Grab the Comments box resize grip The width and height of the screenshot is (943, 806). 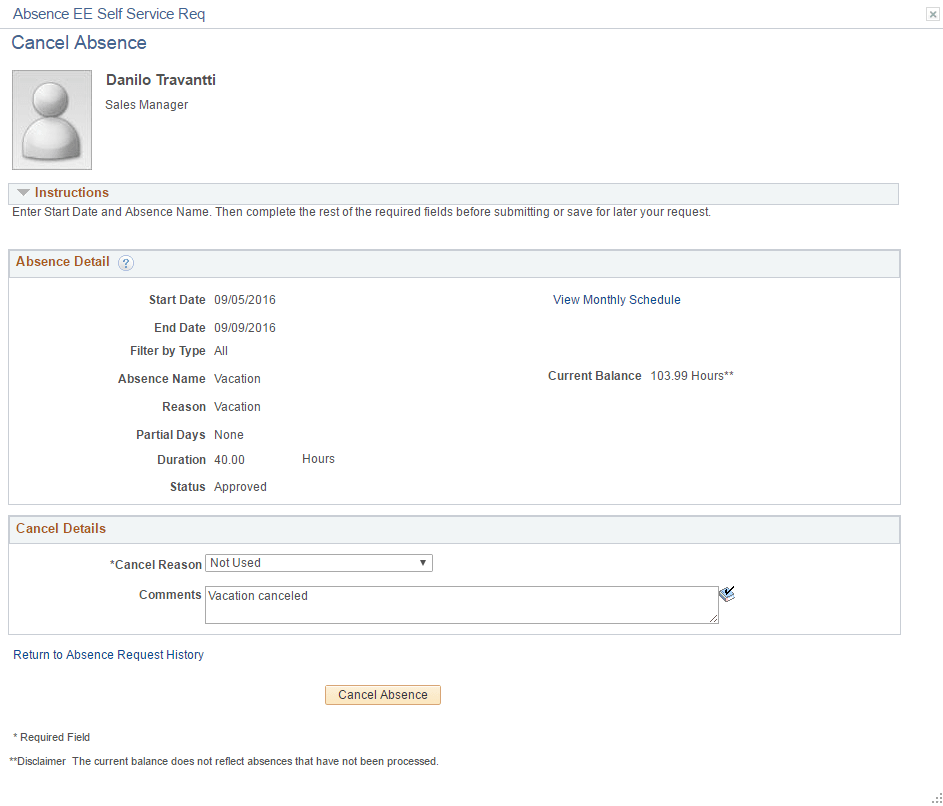coord(713,620)
